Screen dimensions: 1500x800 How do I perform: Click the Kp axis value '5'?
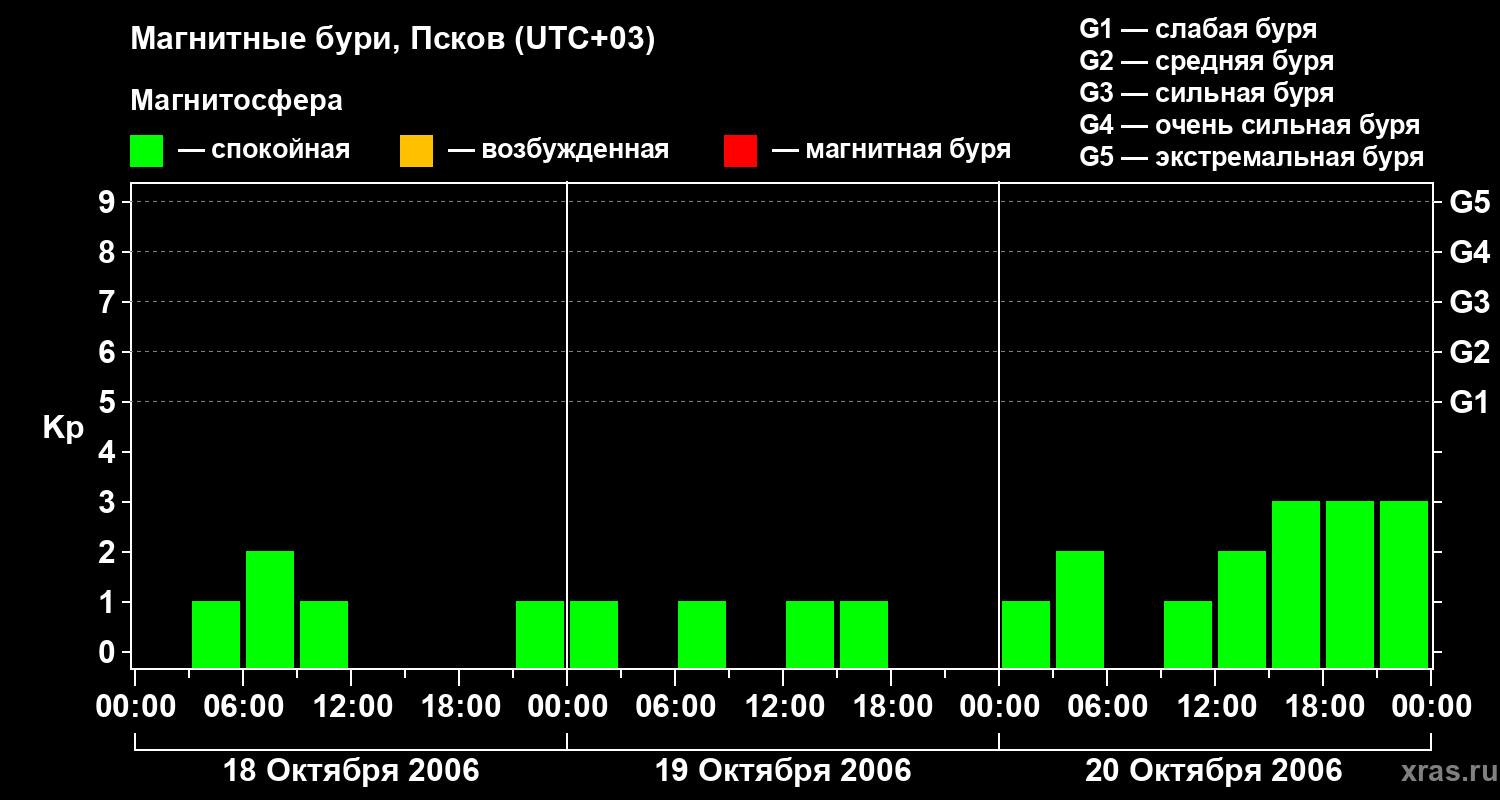tap(107, 402)
